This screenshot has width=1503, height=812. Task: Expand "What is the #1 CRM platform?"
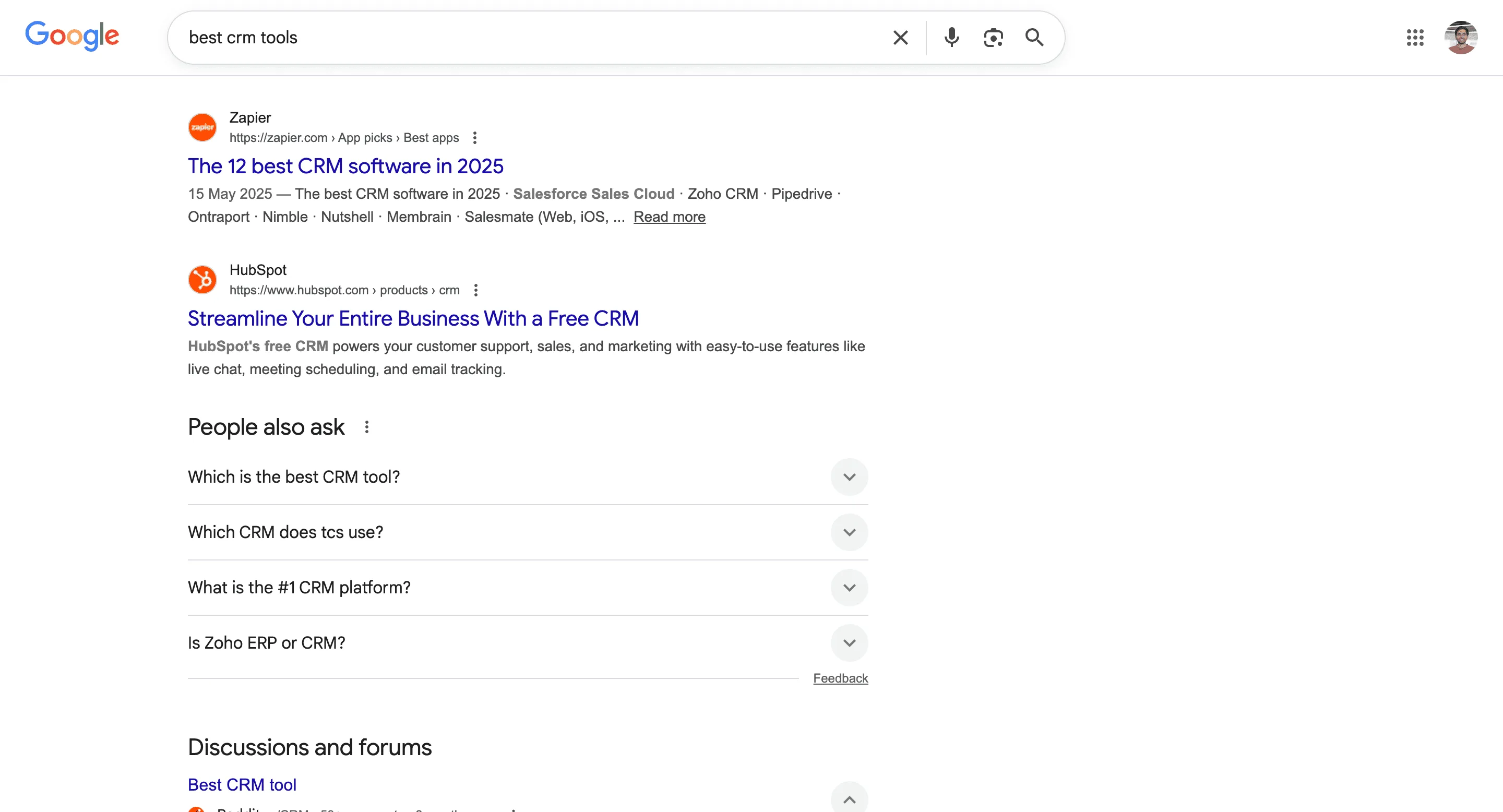850,588
